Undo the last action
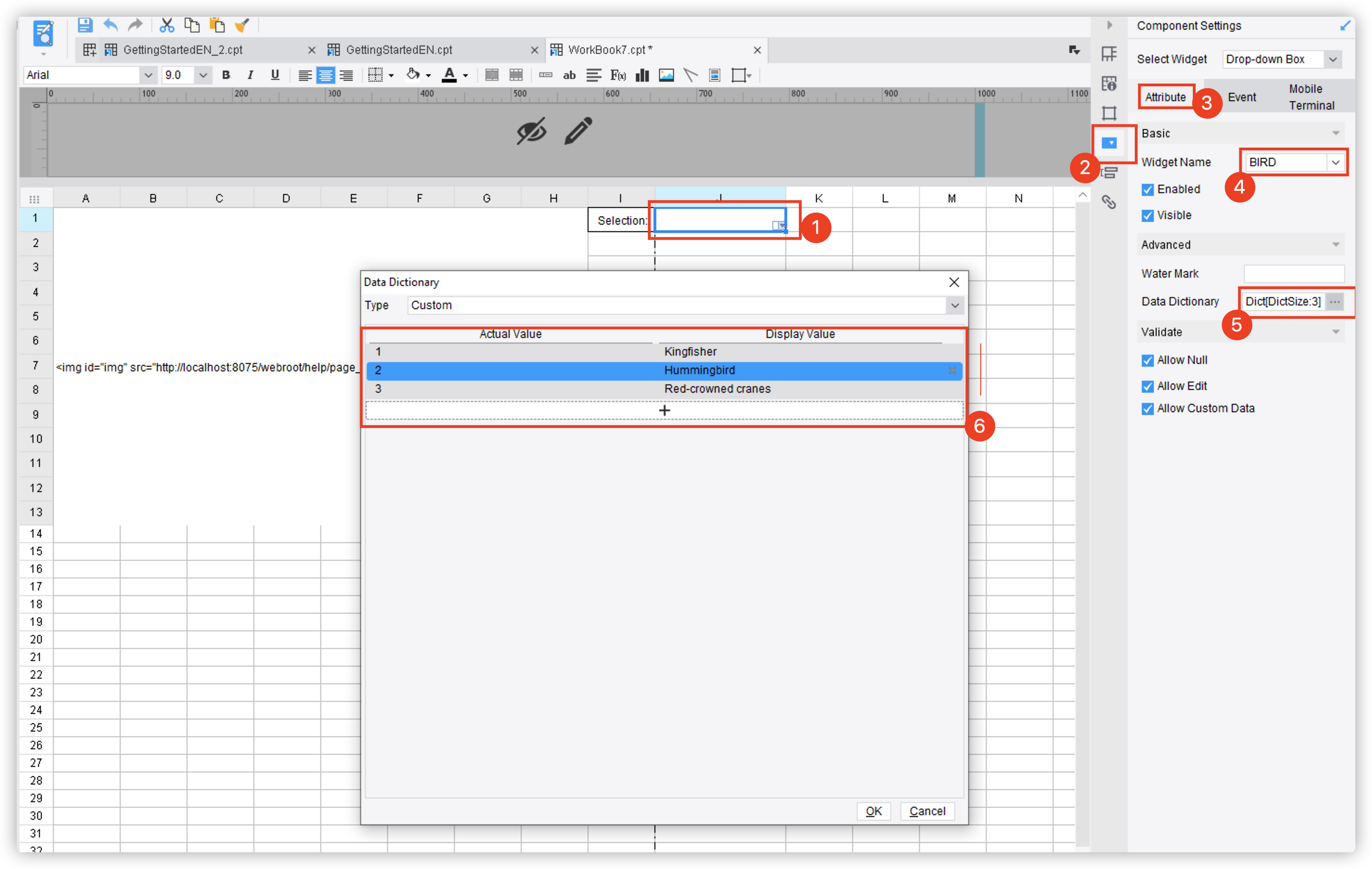Screen dimensions: 1372x869 point(110,25)
